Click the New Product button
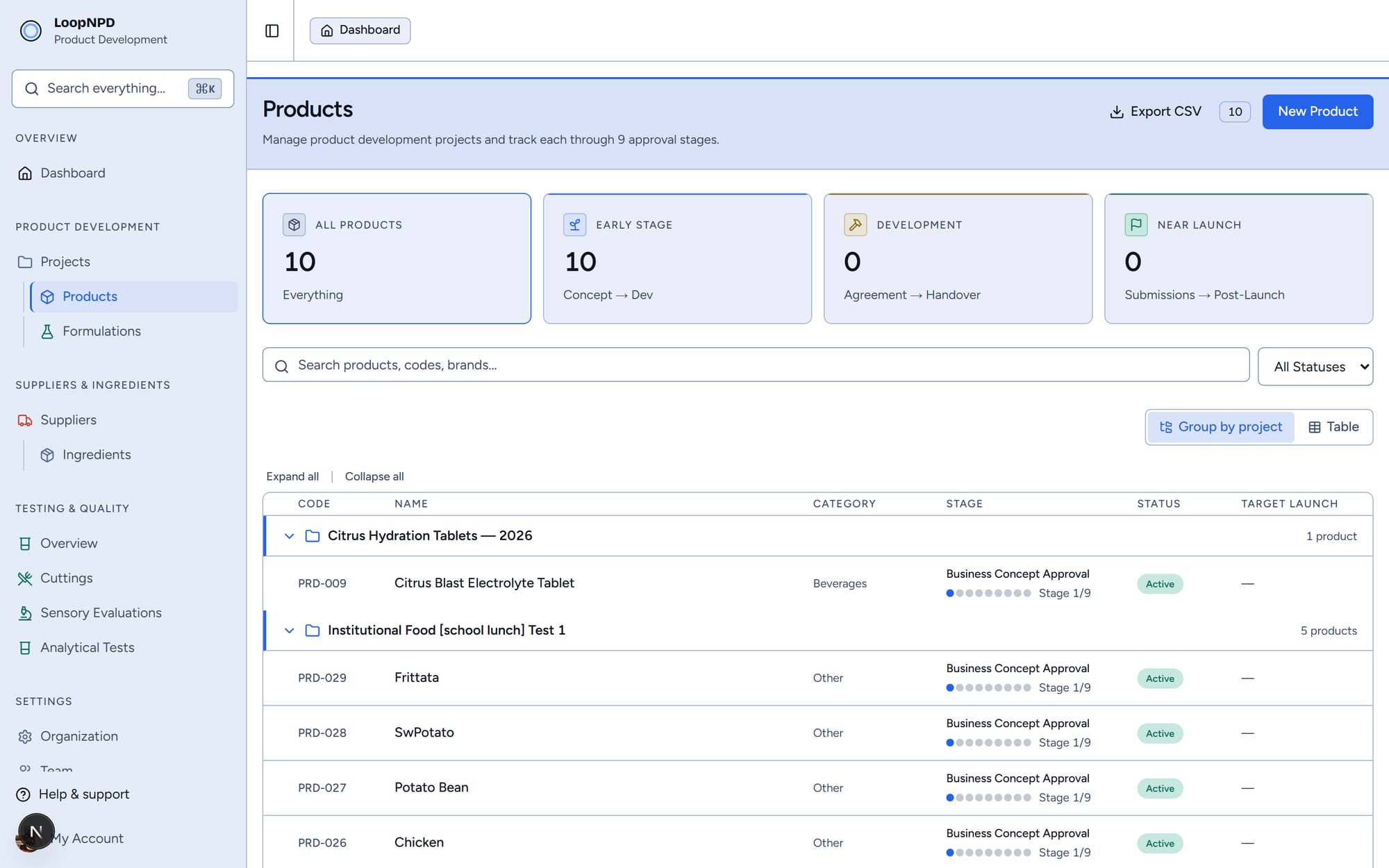The width and height of the screenshot is (1389, 868). pyautogui.click(x=1317, y=112)
